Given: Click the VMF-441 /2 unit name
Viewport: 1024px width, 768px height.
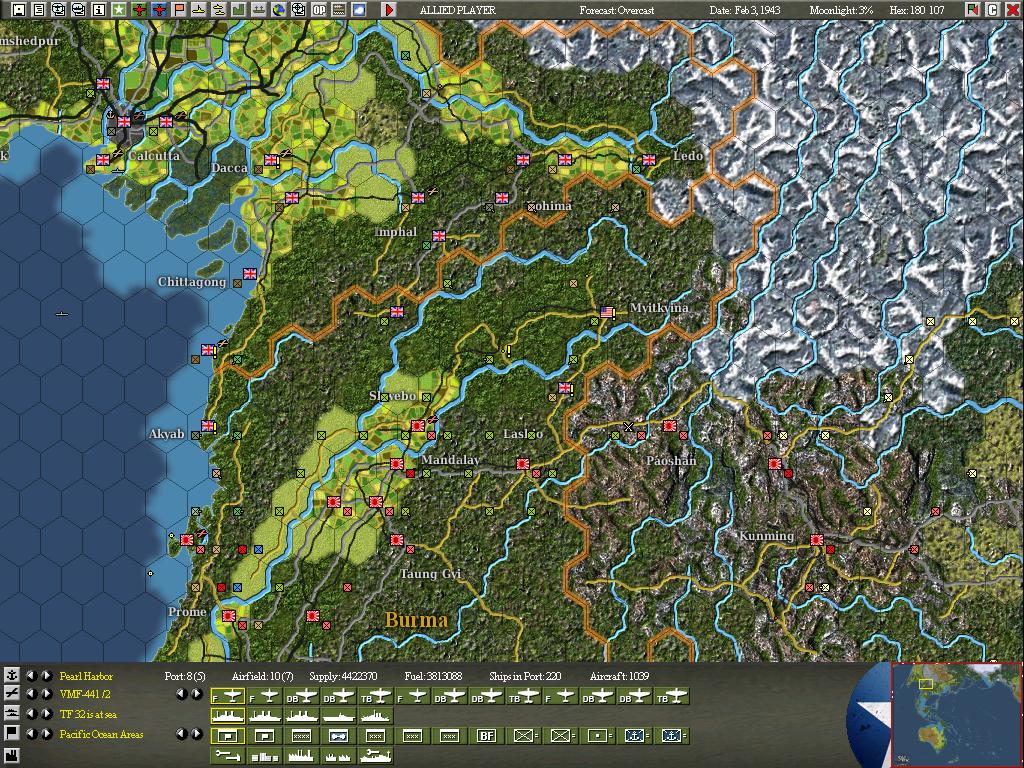Looking at the screenshot, I should coord(86,694).
